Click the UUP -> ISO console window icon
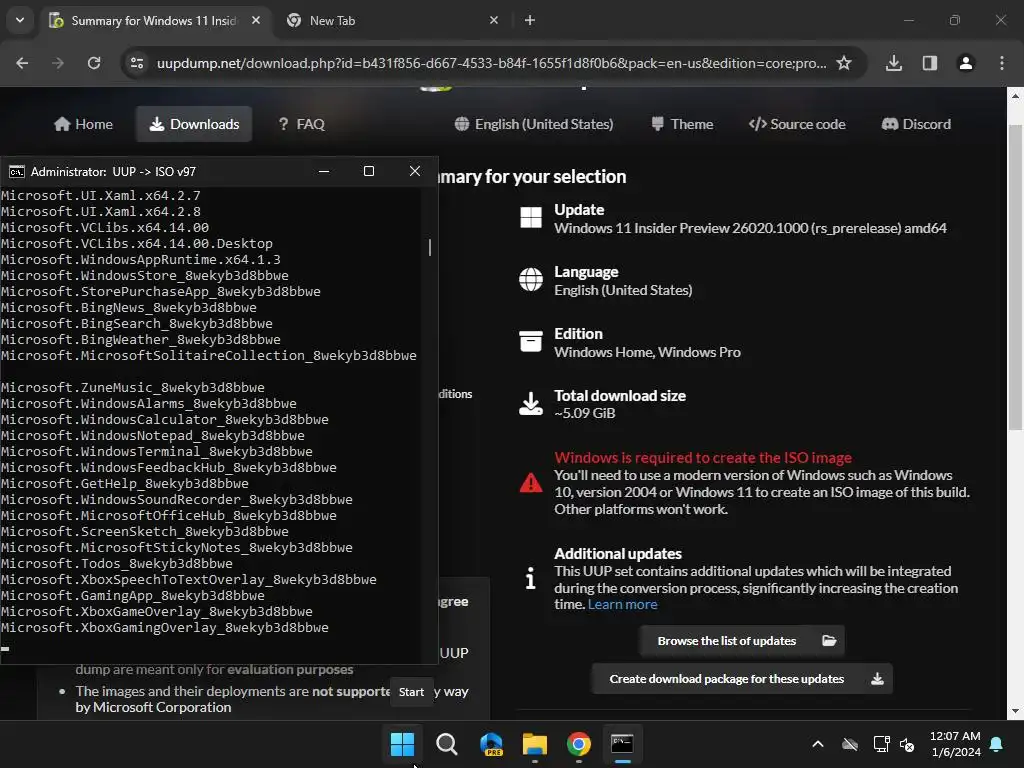This screenshot has width=1024, height=768. coord(16,172)
